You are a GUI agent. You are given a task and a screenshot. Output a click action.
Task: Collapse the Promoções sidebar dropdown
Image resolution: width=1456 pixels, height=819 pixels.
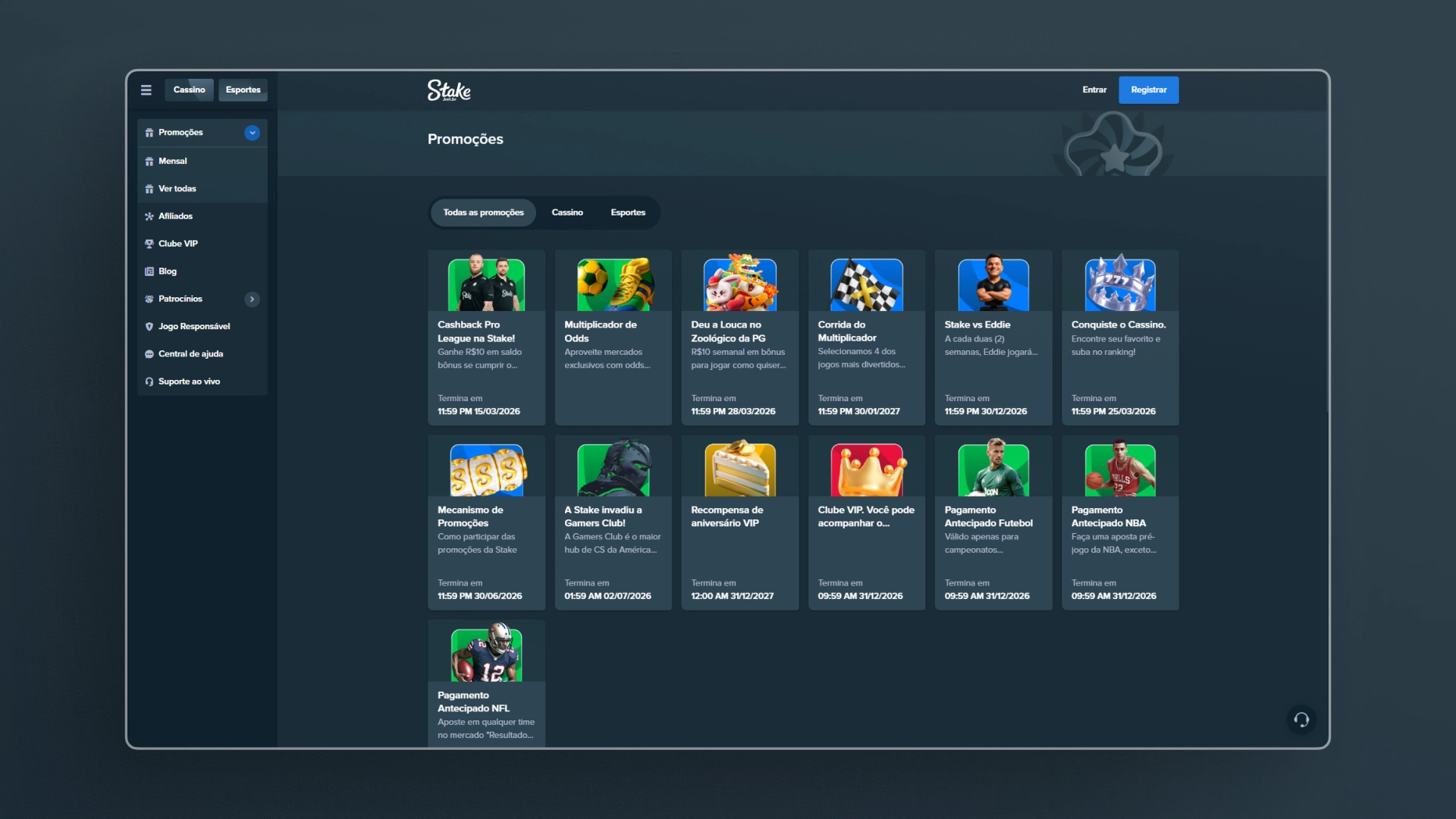pyautogui.click(x=253, y=133)
